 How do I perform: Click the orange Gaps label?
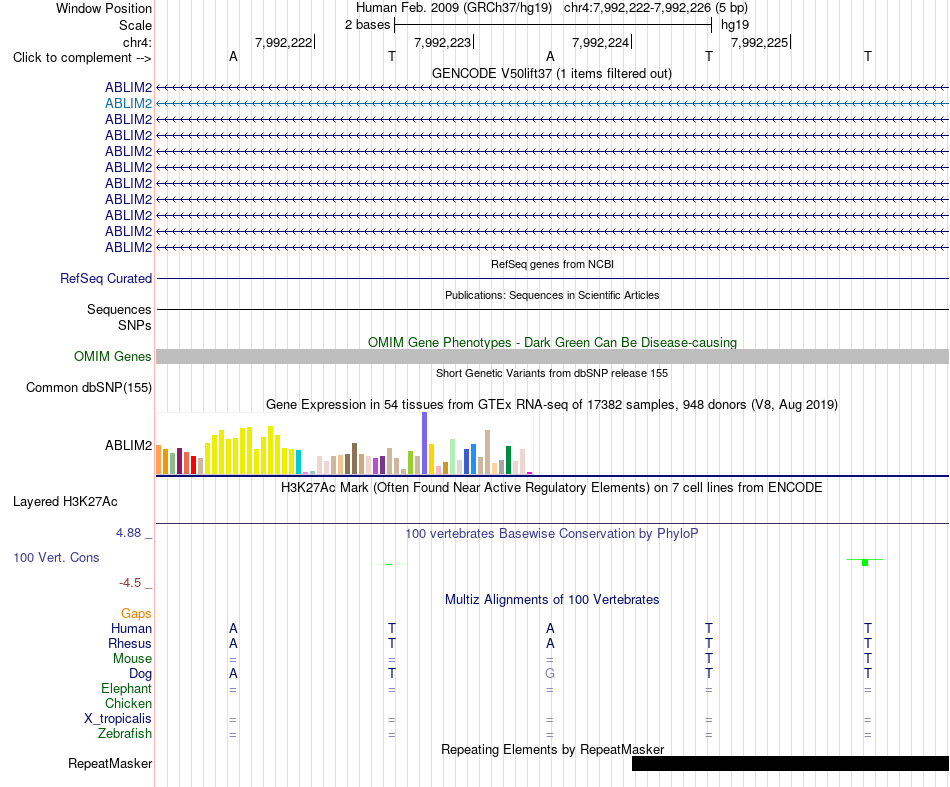(136, 614)
